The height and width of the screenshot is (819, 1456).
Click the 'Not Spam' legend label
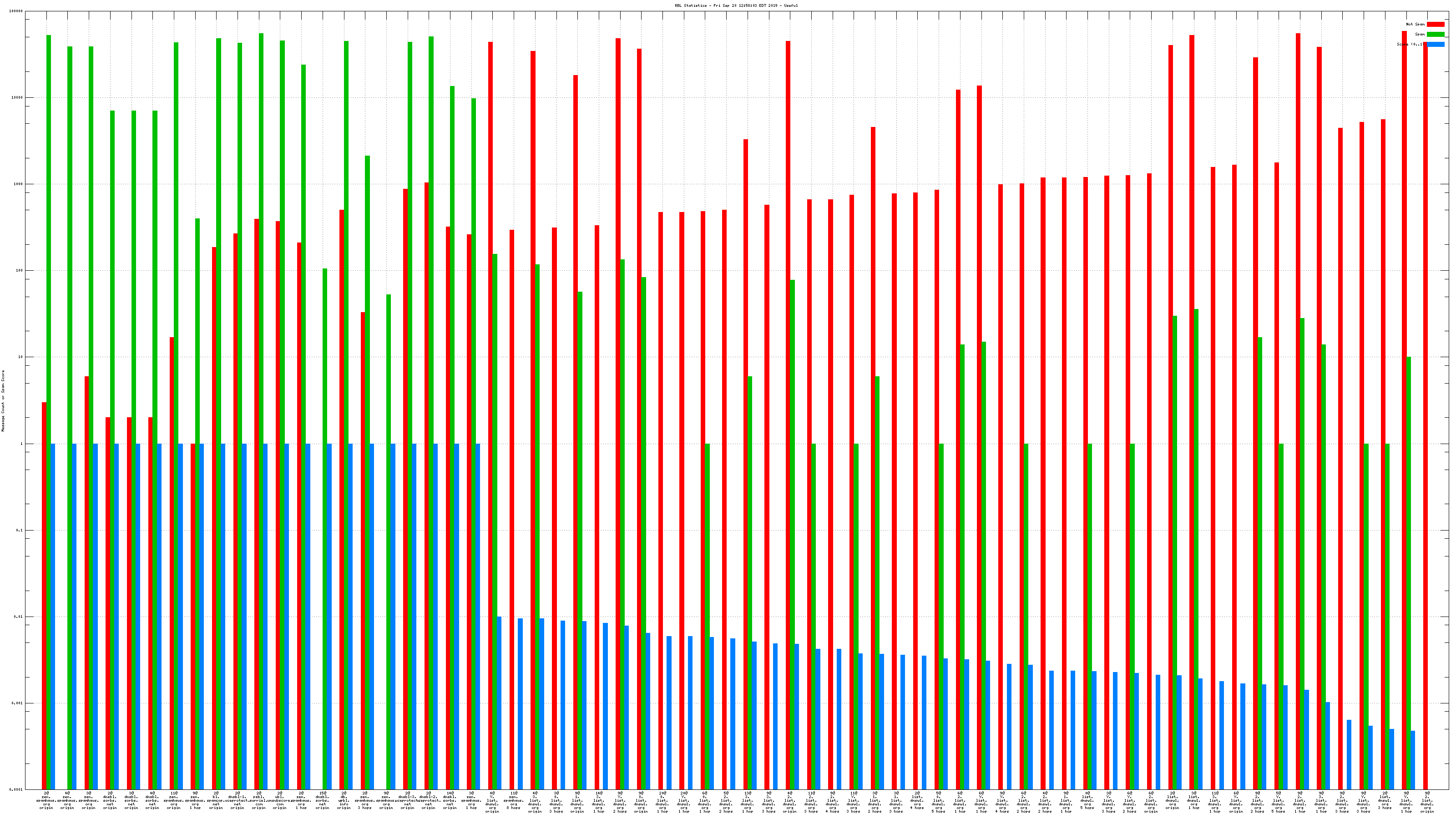[x=1416, y=24]
